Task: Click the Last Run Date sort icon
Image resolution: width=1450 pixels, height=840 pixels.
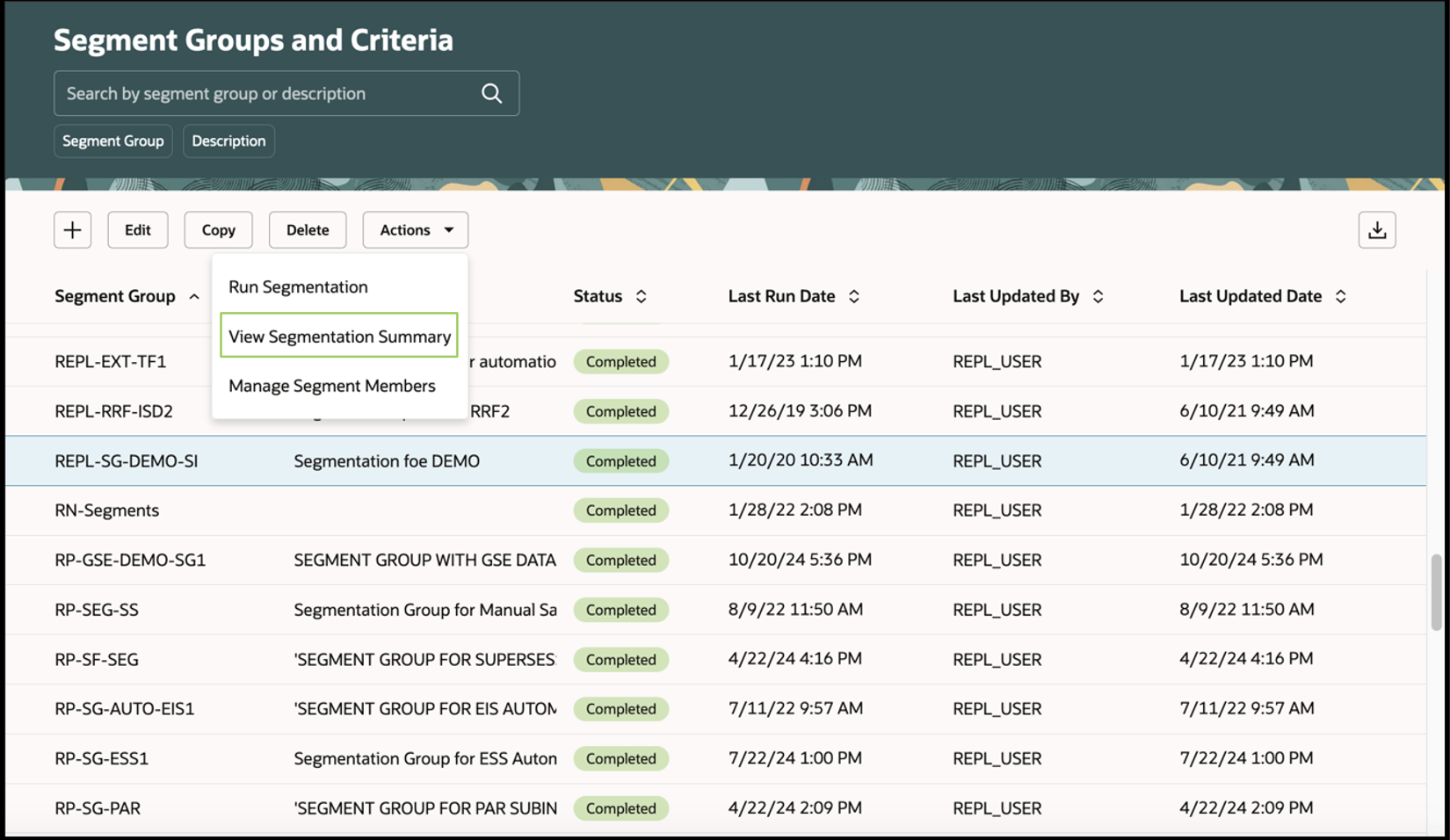Action: click(x=853, y=296)
